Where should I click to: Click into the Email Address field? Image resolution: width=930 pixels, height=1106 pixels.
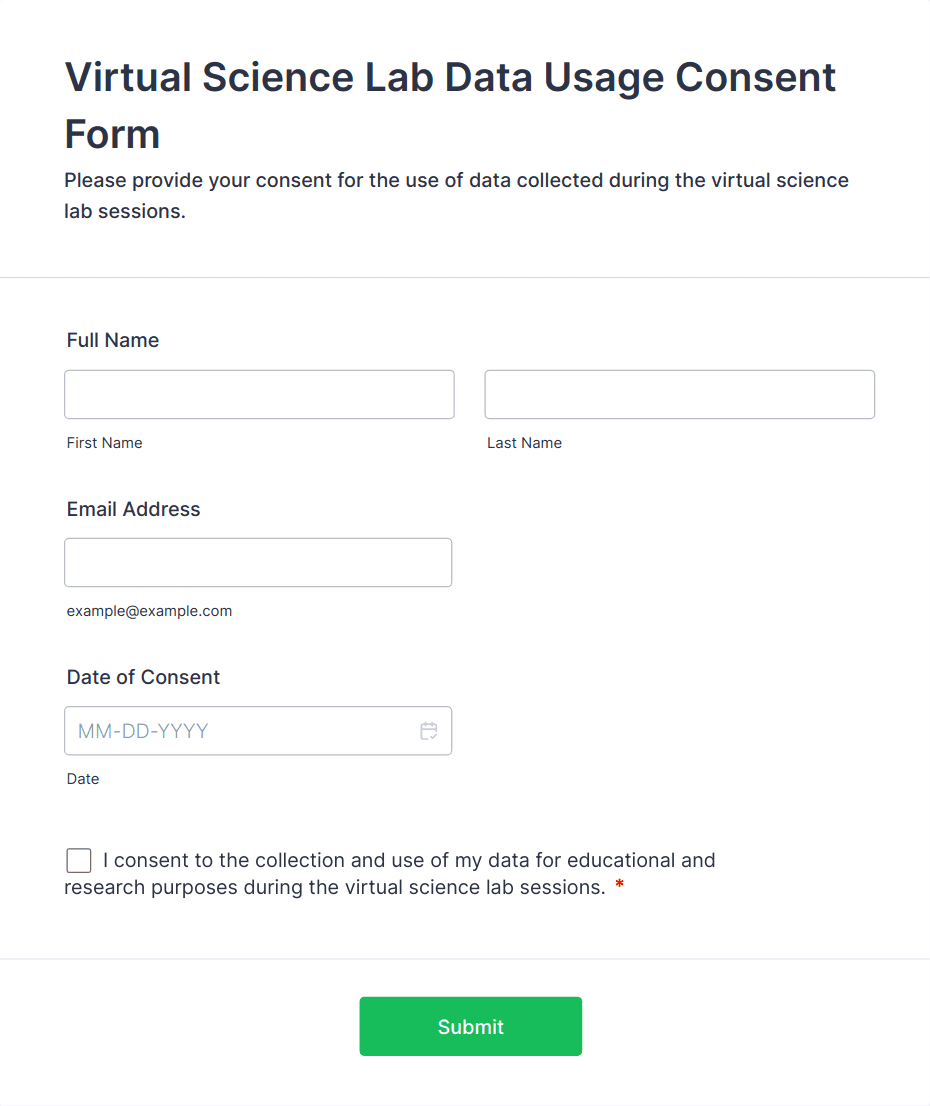pos(258,563)
